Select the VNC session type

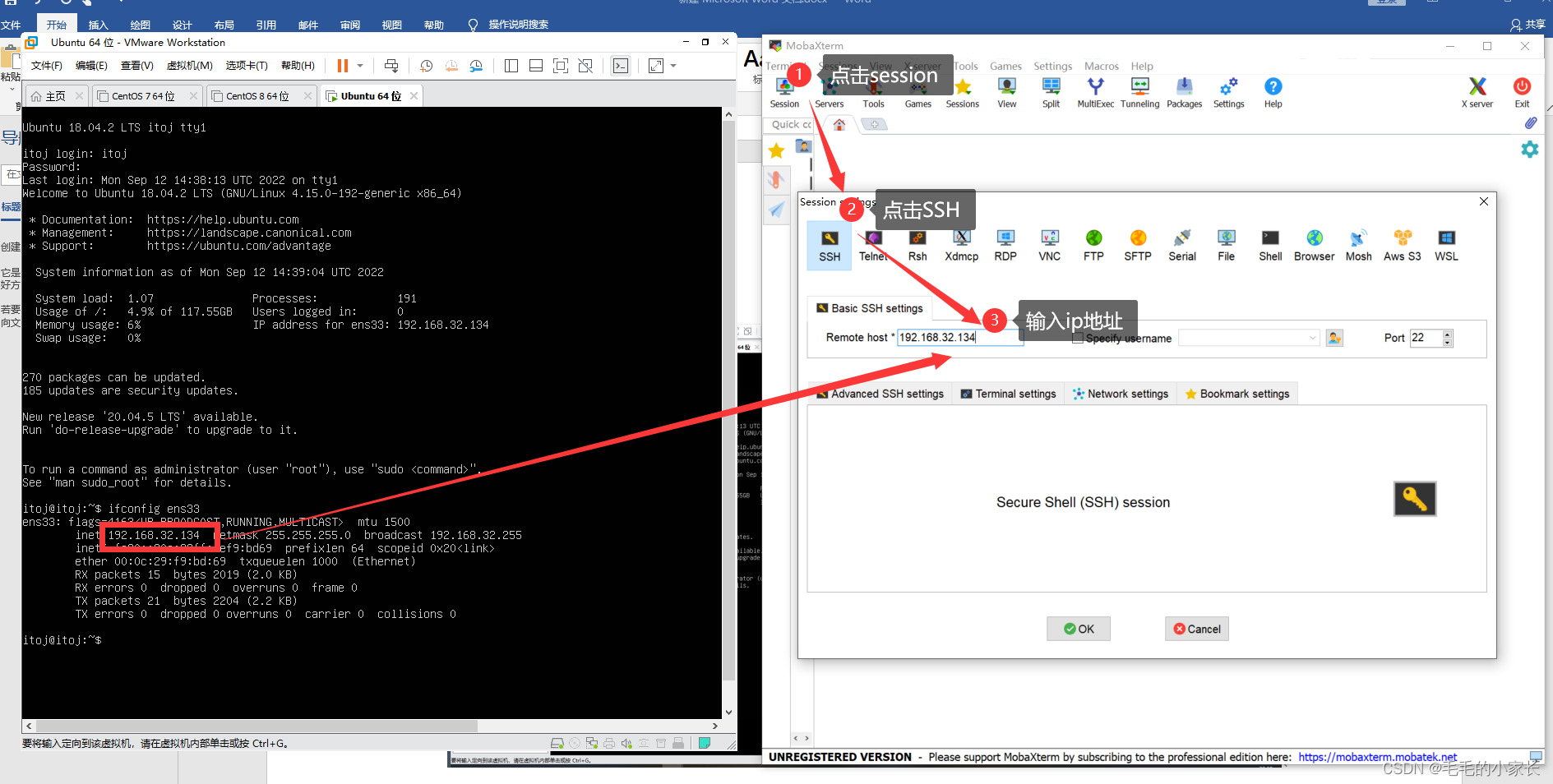tap(1050, 246)
